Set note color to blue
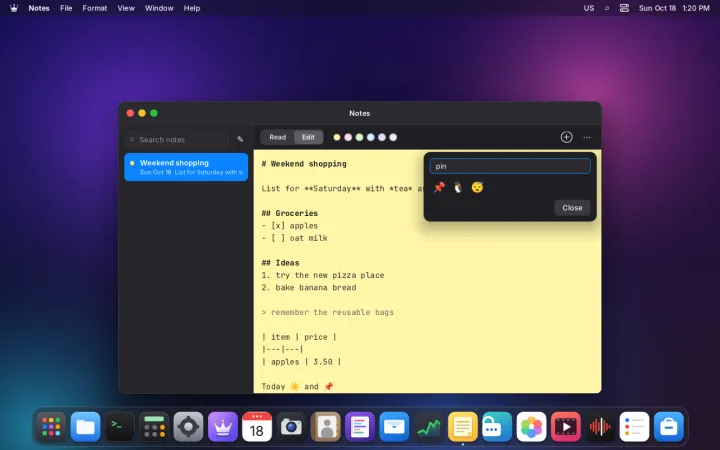 [371, 137]
